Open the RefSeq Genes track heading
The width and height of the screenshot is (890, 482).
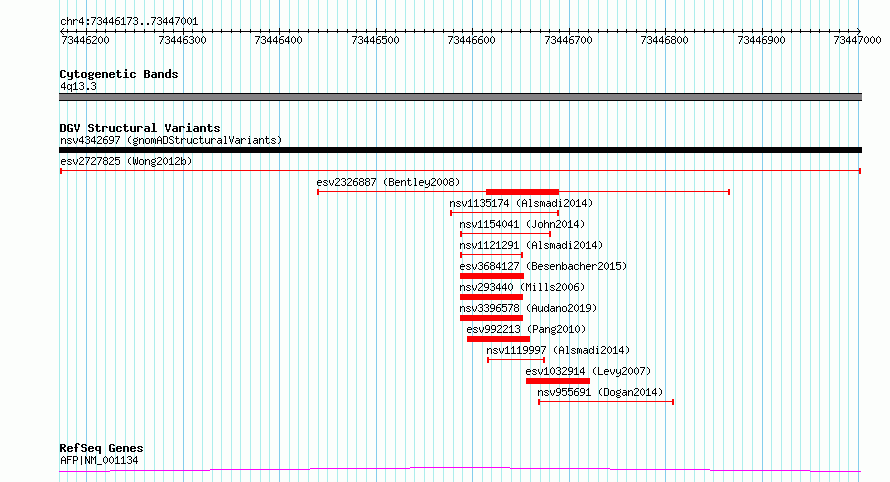[101, 449]
